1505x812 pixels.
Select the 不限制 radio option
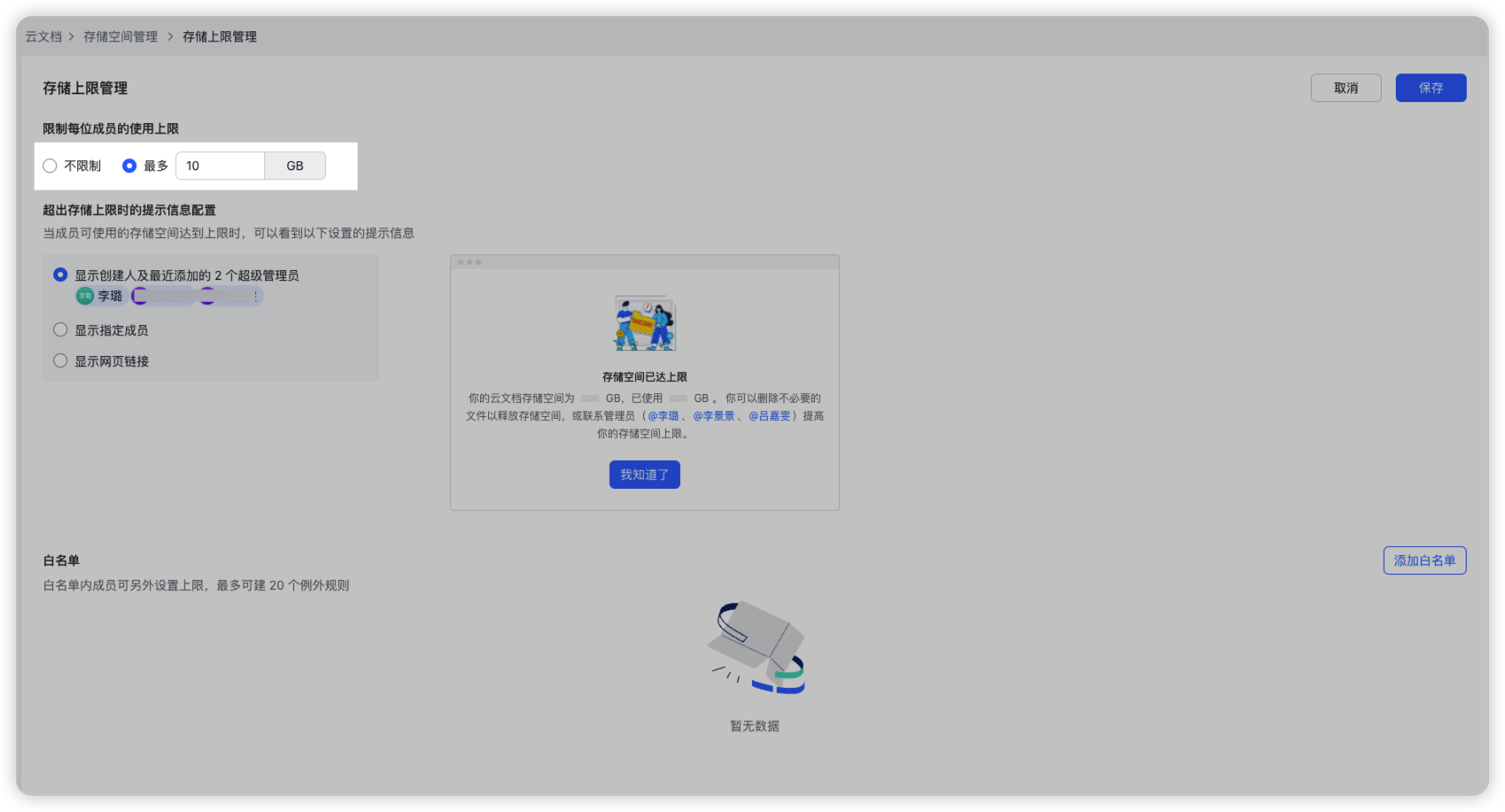point(50,166)
